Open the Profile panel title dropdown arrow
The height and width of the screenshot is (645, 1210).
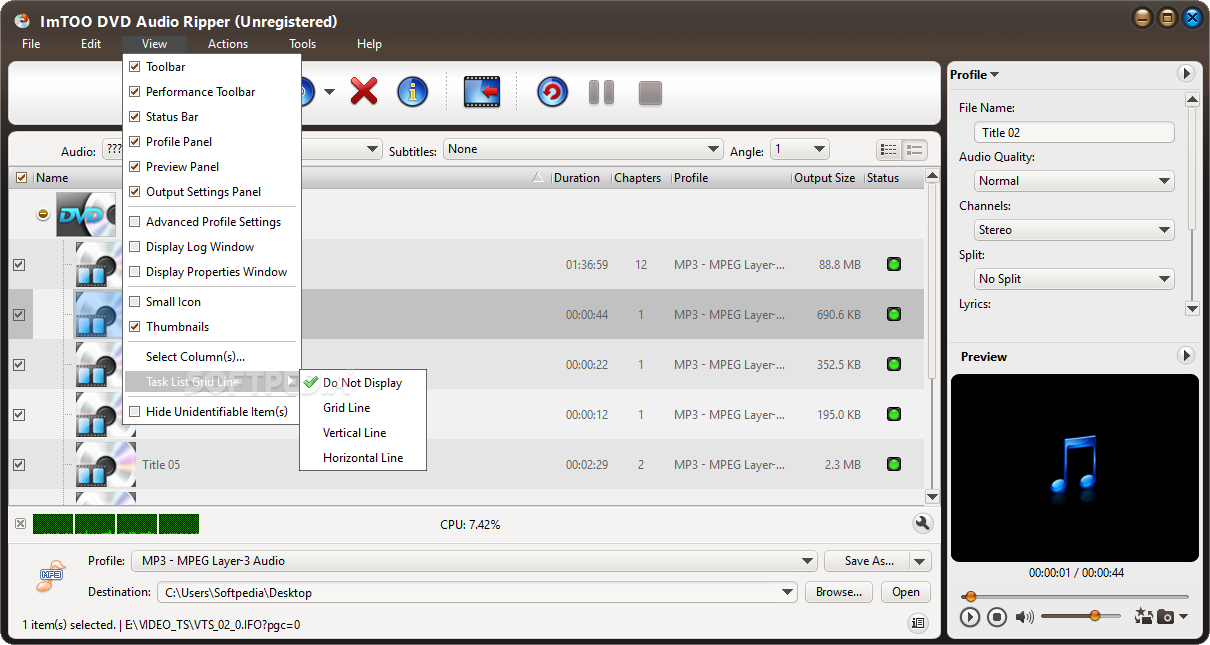[x=994, y=75]
